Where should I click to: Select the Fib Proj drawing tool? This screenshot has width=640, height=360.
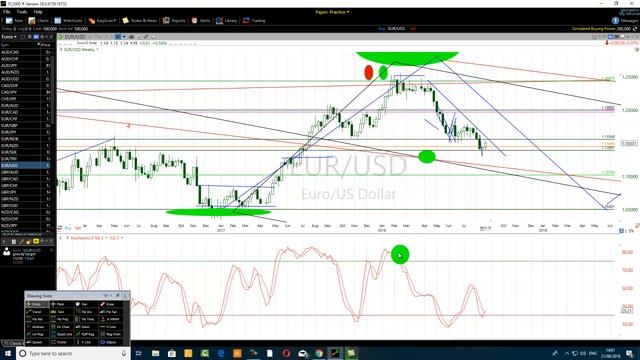62,319
